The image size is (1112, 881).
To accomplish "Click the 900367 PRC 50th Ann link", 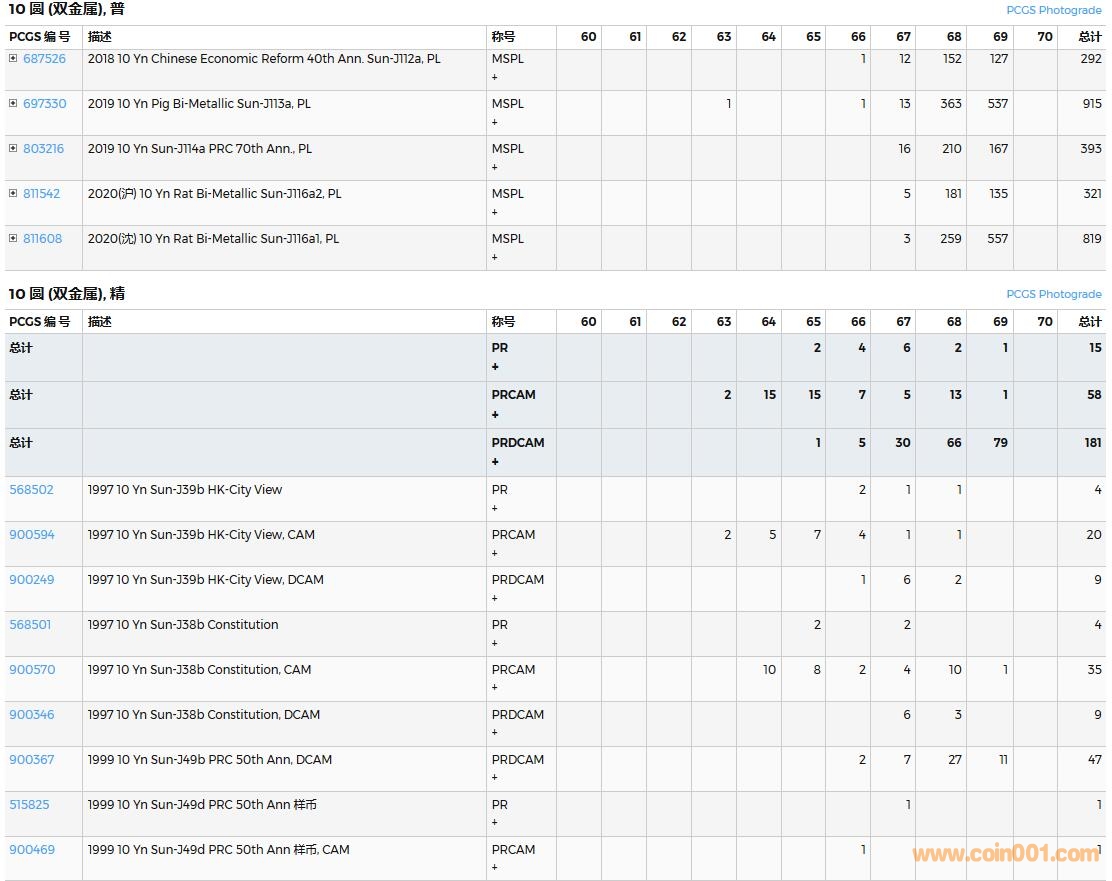I will click(32, 760).
